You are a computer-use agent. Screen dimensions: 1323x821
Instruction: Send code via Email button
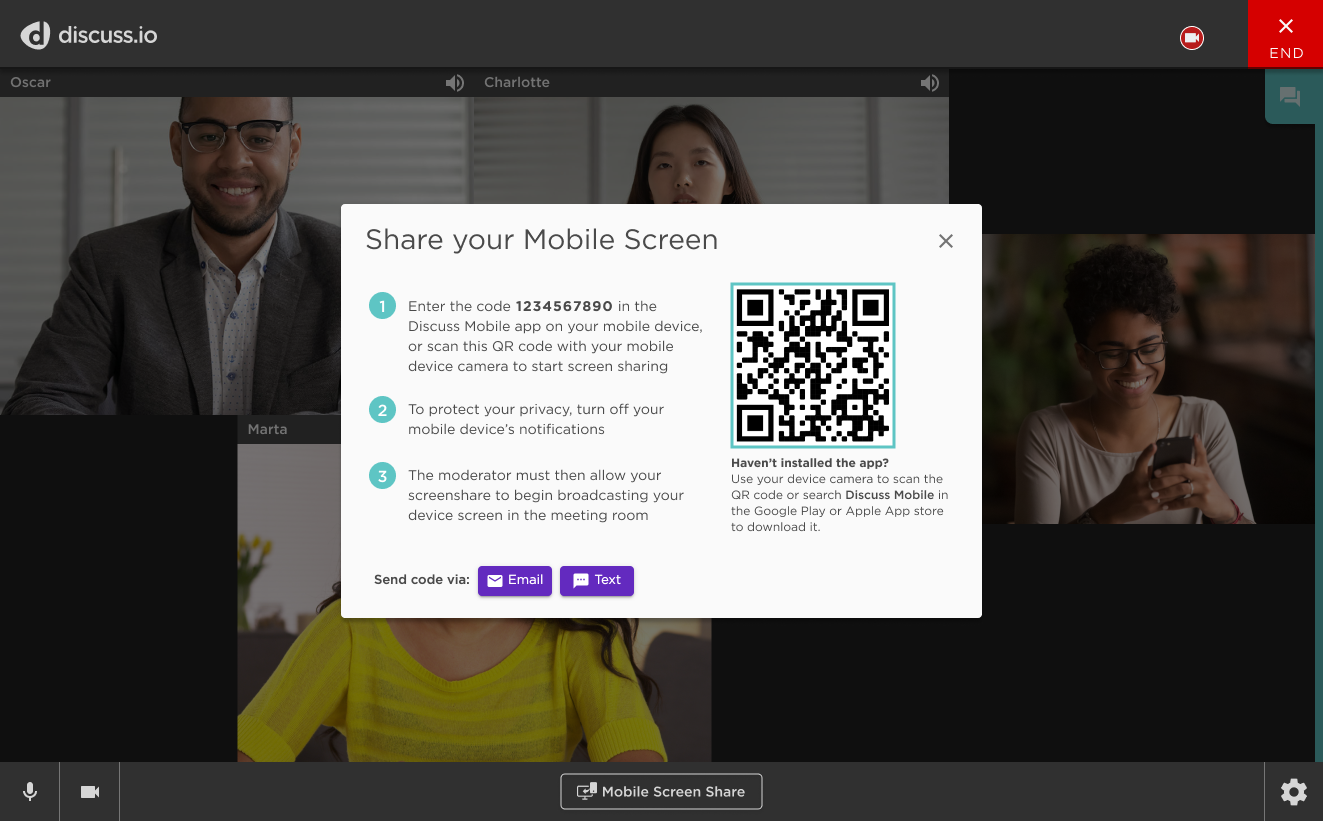(515, 581)
